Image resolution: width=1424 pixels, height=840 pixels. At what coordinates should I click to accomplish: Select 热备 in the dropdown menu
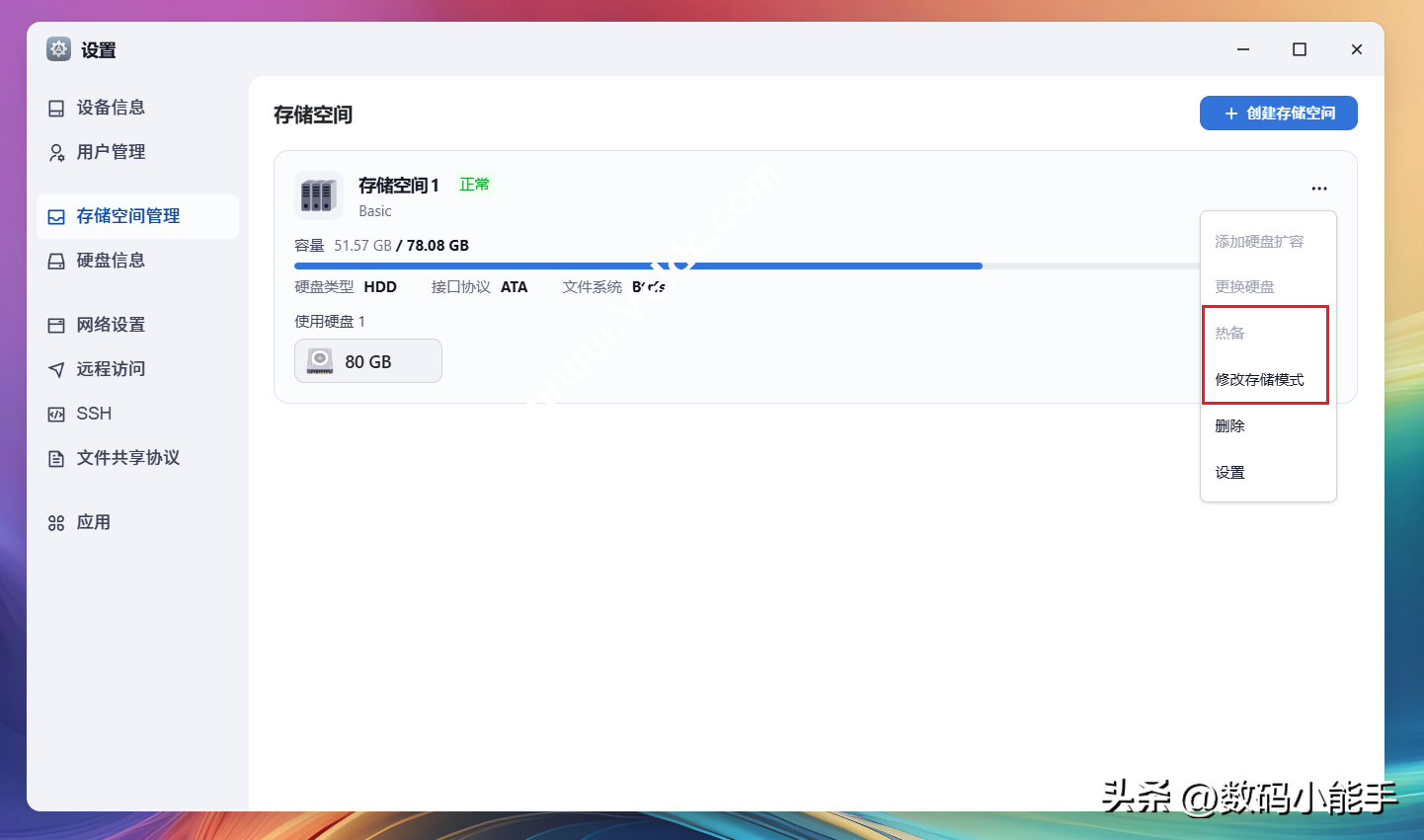[1268, 334]
